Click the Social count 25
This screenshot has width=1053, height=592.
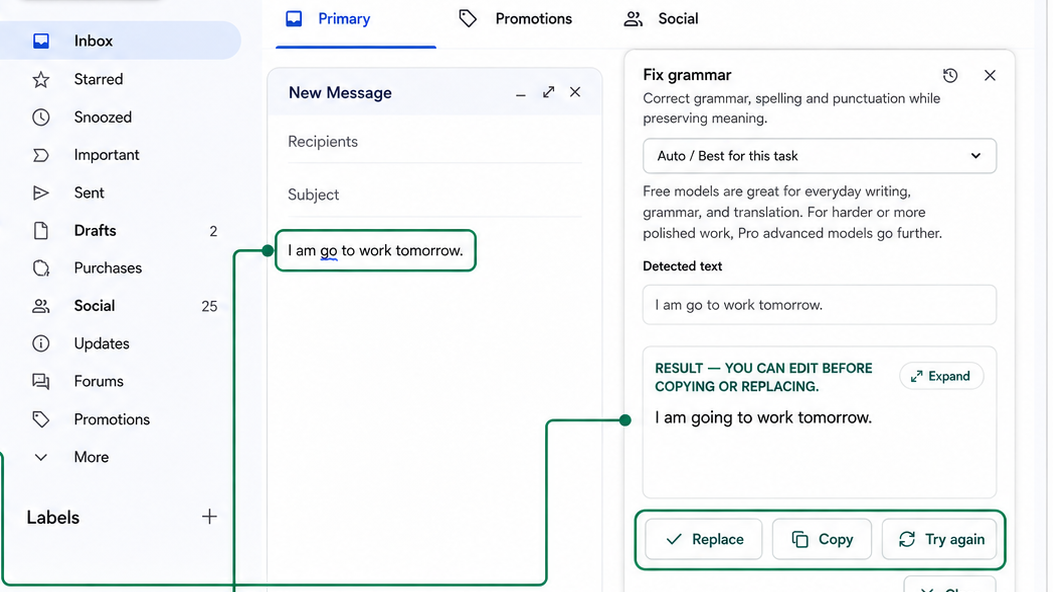pyautogui.click(x=210, y=306)
